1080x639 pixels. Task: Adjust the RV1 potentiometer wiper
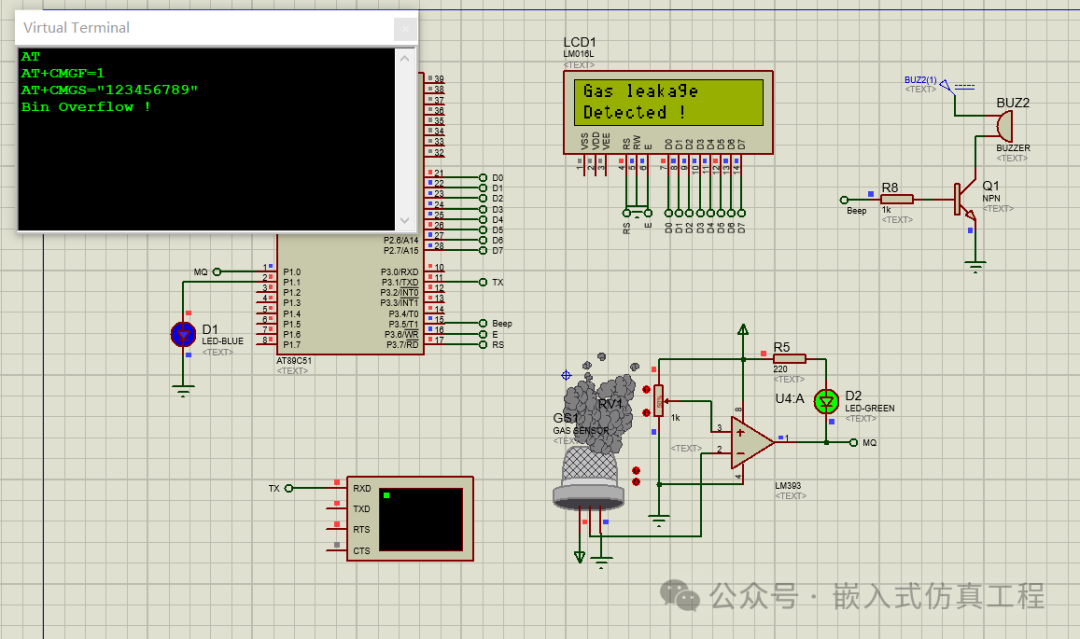coord(657,400)
